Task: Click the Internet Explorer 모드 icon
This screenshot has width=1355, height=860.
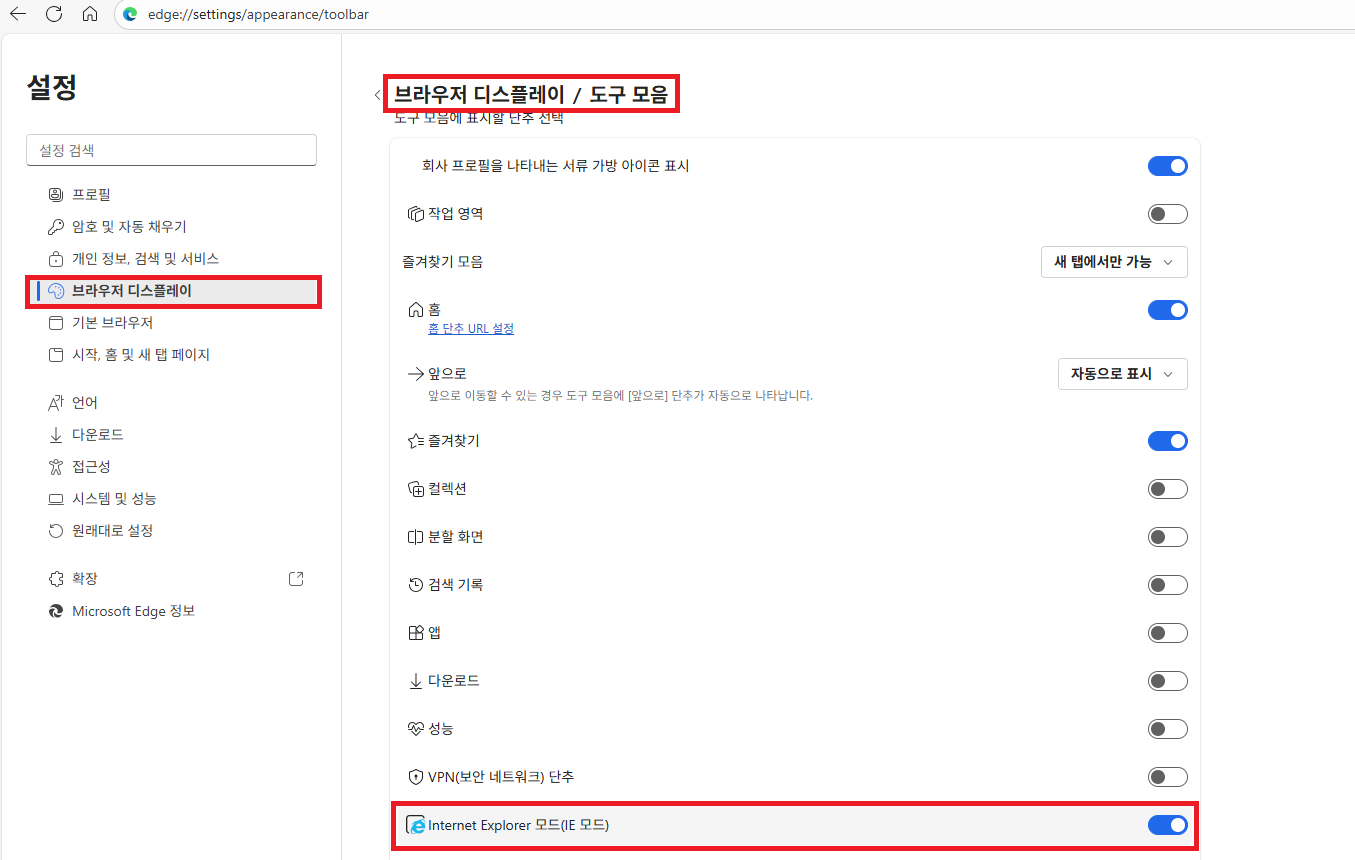Action: (x=416, y=825)
